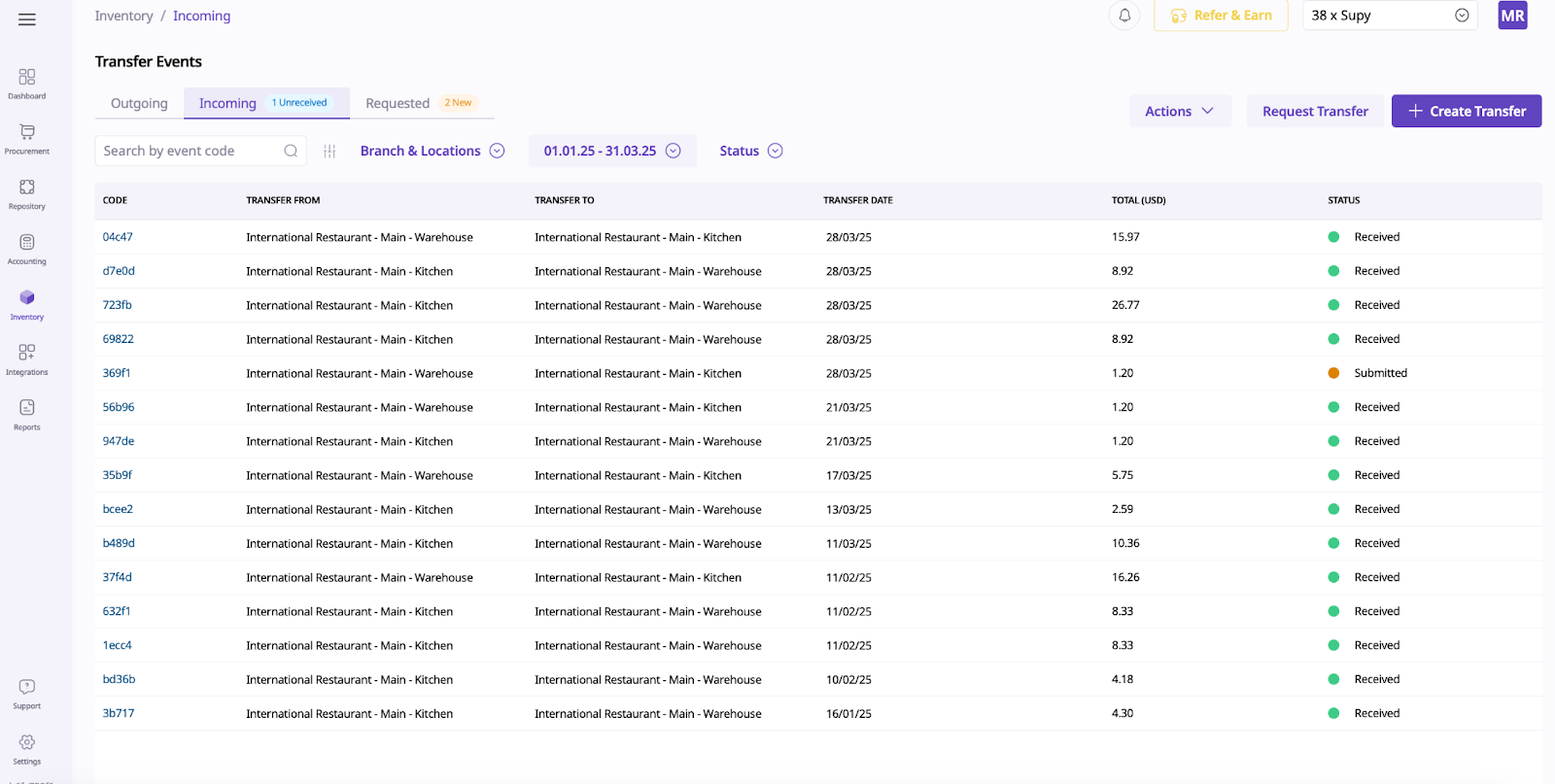This screenshot has height=784, width=1555.
Task: Focus the Search by event code field
Action: (190, 152)
